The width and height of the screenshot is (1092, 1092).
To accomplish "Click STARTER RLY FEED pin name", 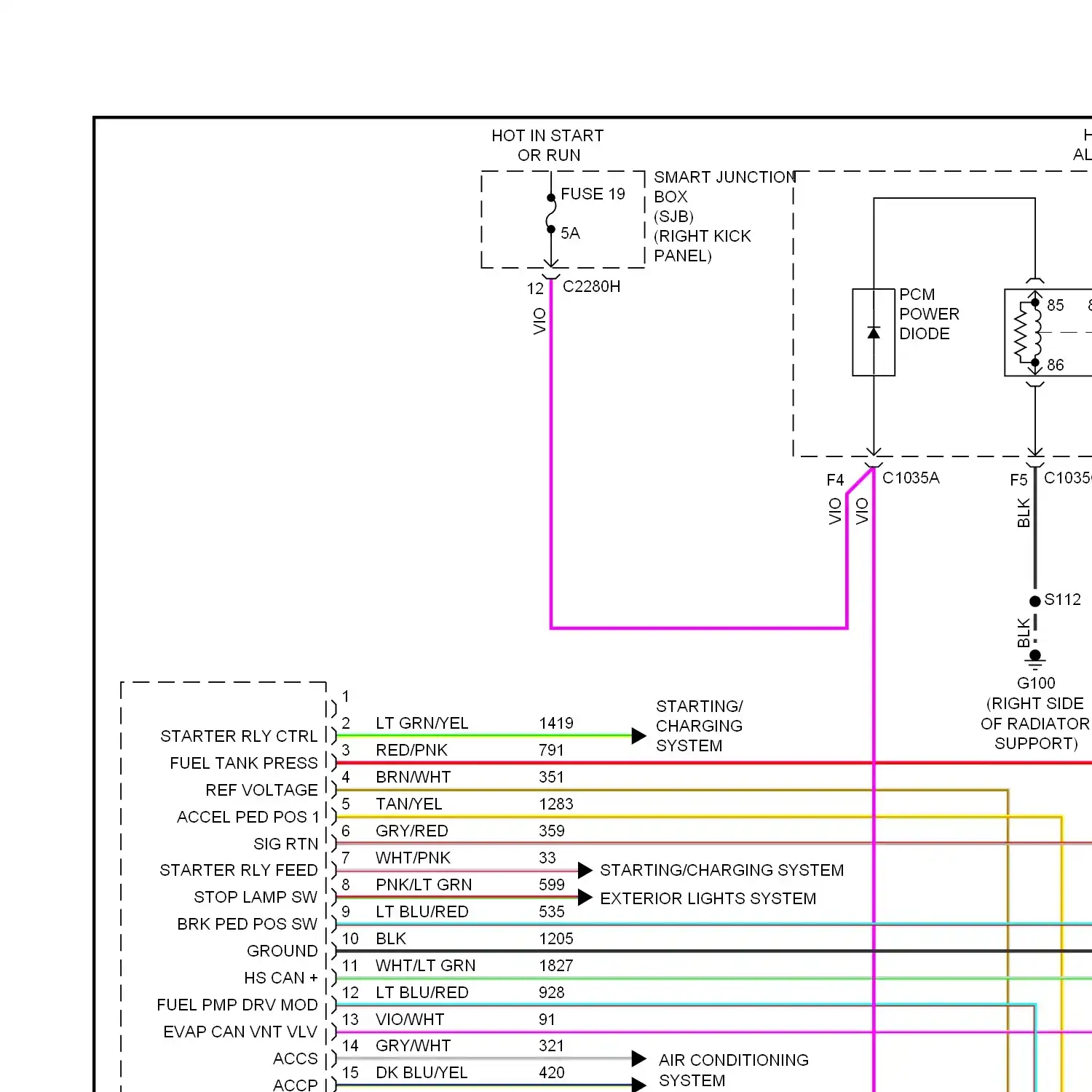I will pos(239,871).
